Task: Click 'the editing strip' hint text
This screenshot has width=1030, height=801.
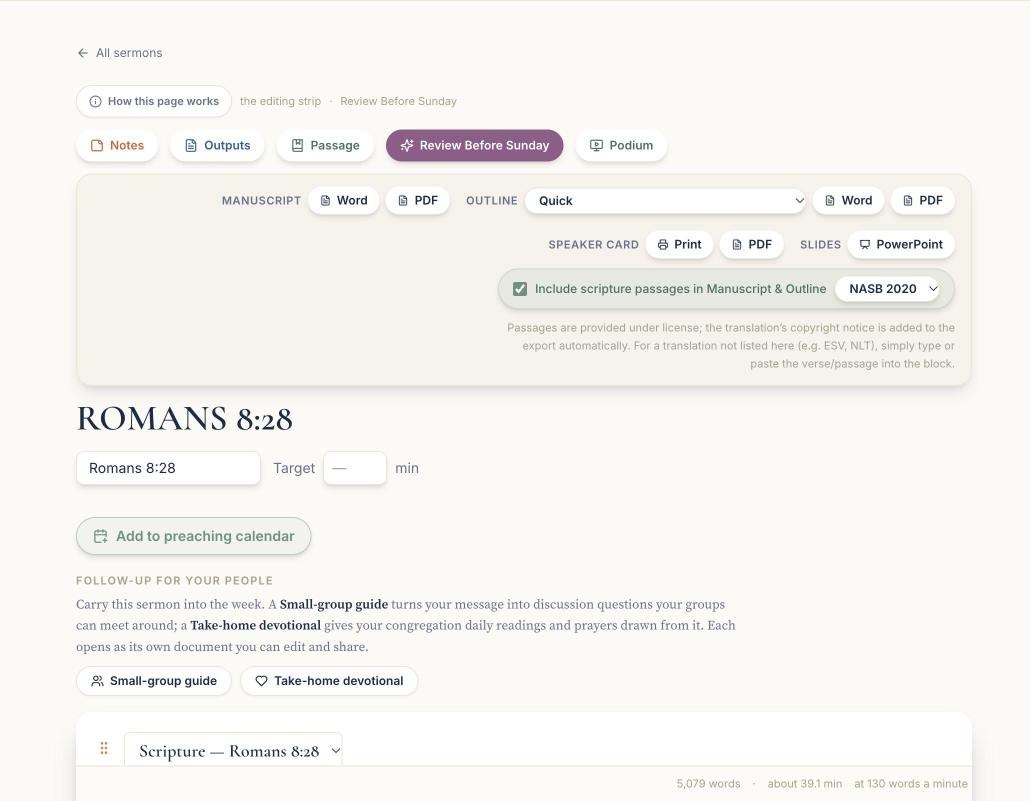Action: [280, 101]
